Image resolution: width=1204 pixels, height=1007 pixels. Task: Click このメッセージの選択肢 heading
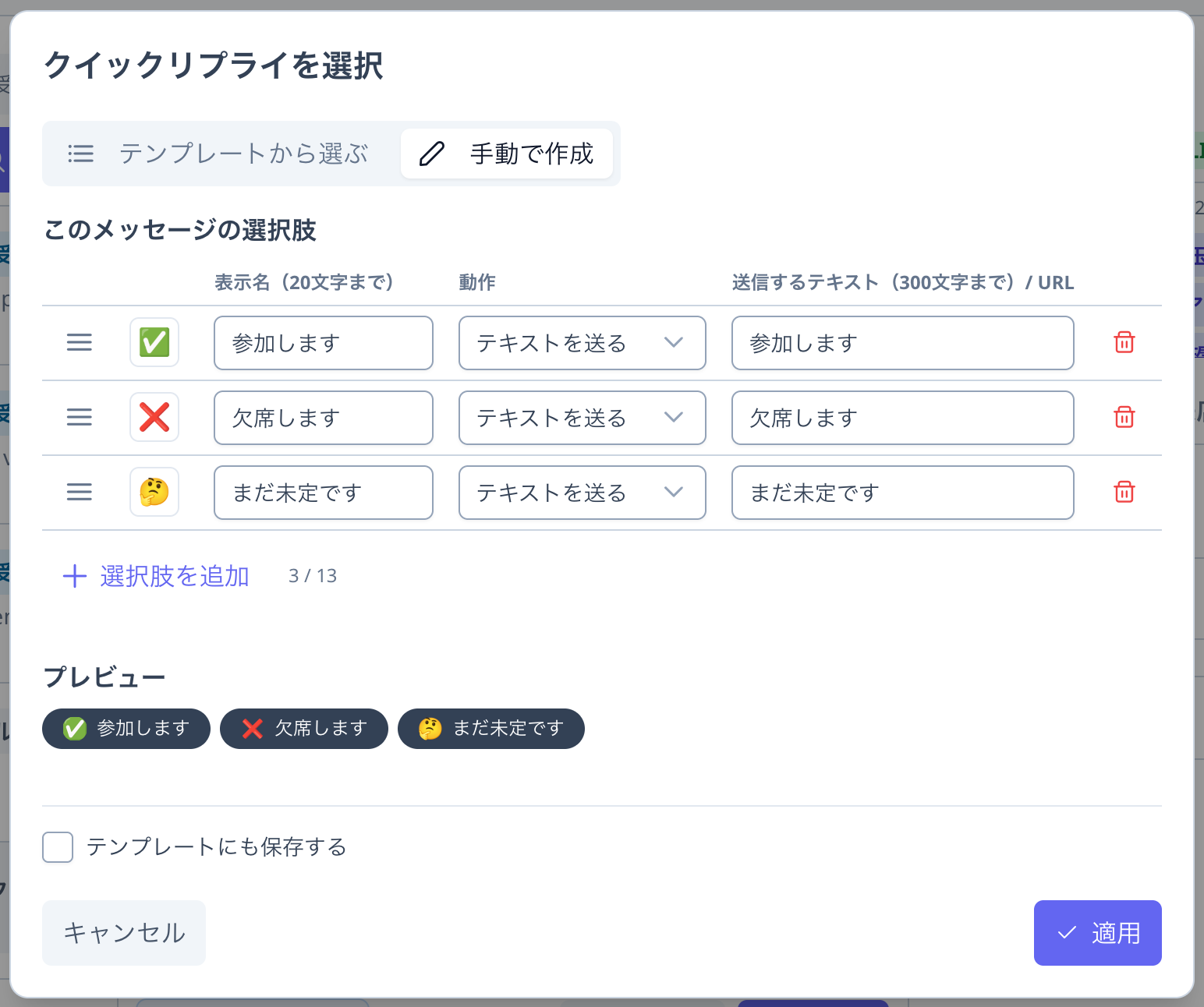tap(180, 230)
